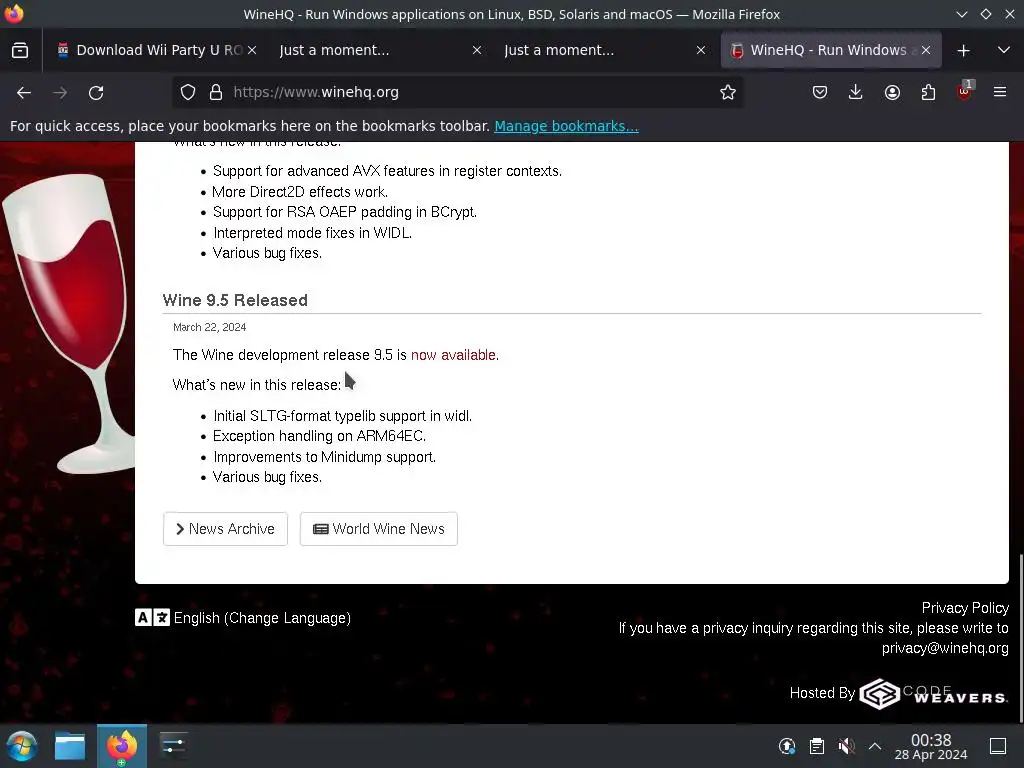Viewport: 1024px width, 768px height.
Task: Save page to Pocket
Action: click(x=820, y=93)
